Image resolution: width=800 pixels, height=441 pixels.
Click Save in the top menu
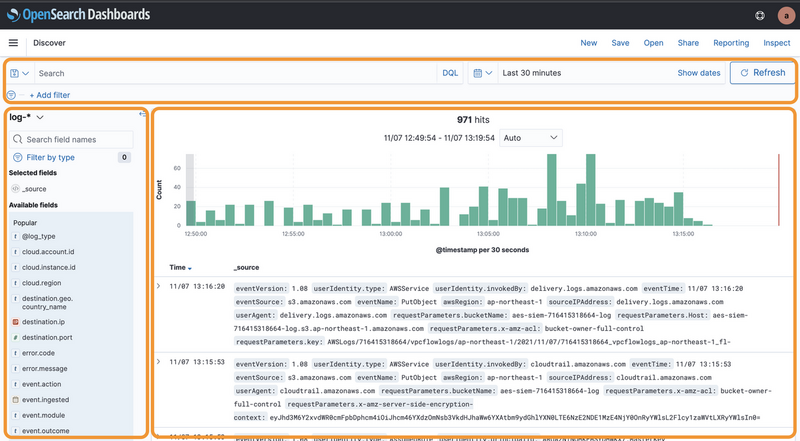tap(620, 43)
